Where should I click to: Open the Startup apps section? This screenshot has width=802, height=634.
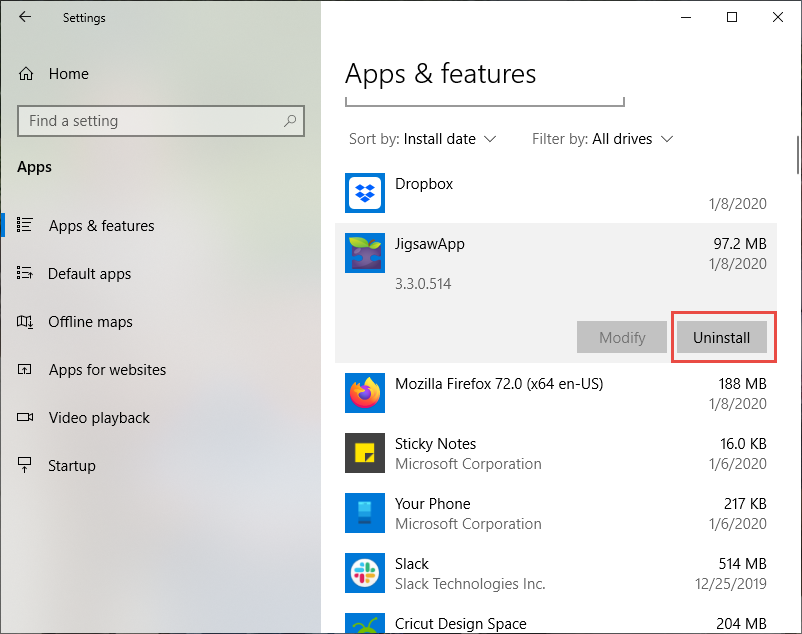point(72,466)
